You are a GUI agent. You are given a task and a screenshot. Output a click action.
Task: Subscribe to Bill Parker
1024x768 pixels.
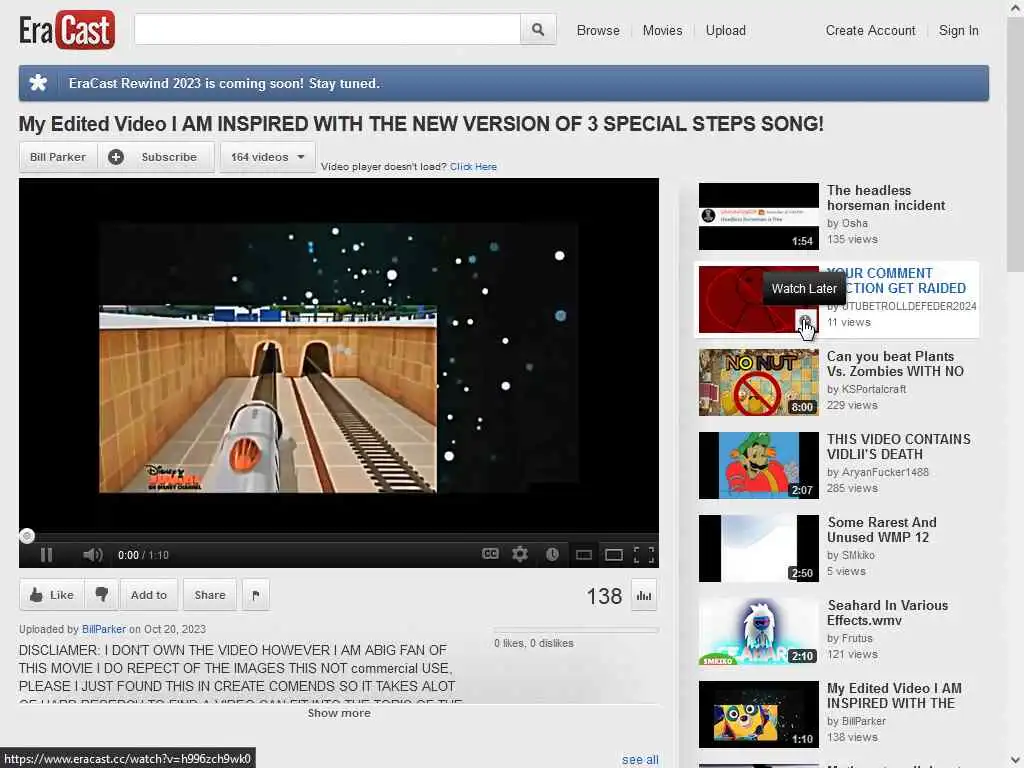(156, 157)
